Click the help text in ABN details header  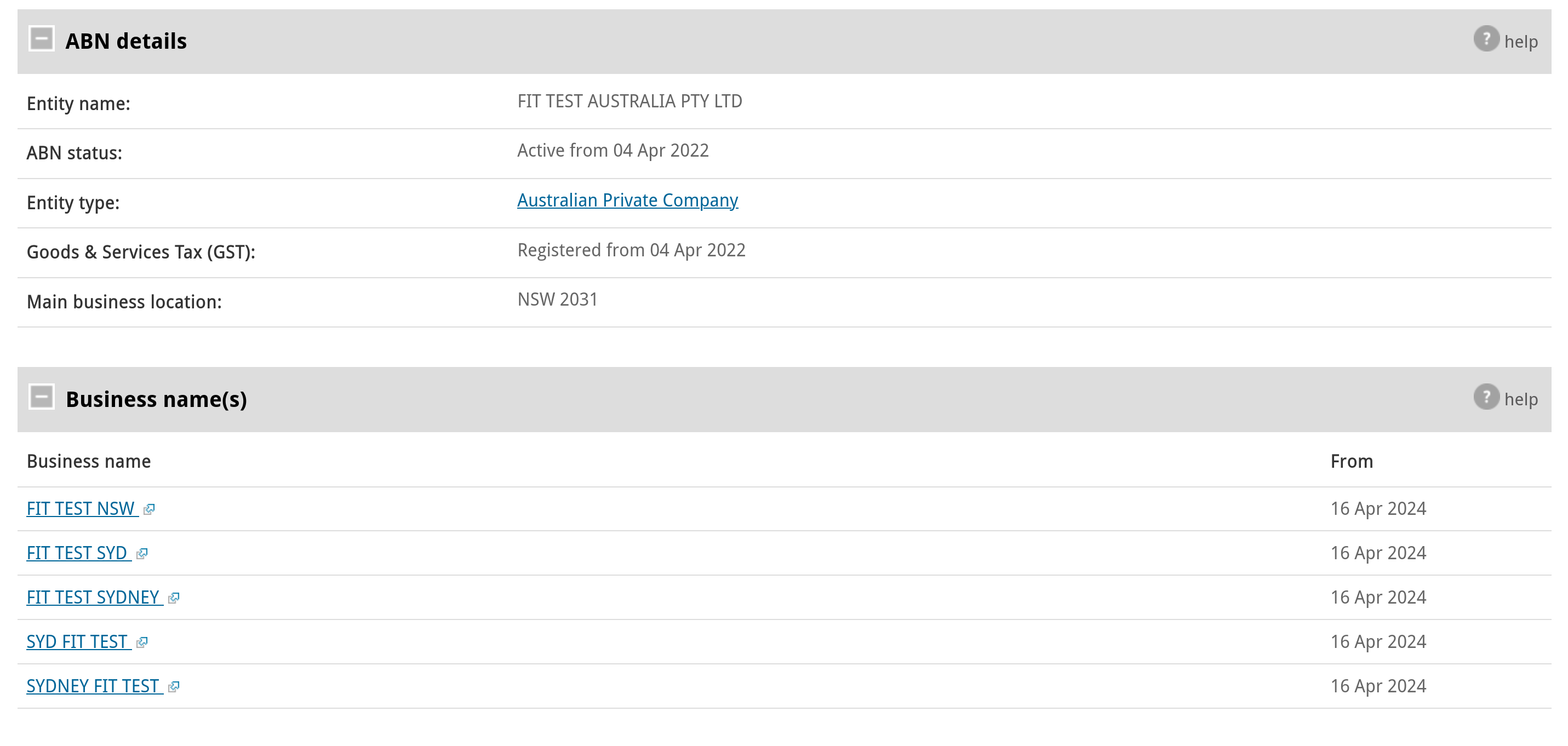[x=1520, y=42]
